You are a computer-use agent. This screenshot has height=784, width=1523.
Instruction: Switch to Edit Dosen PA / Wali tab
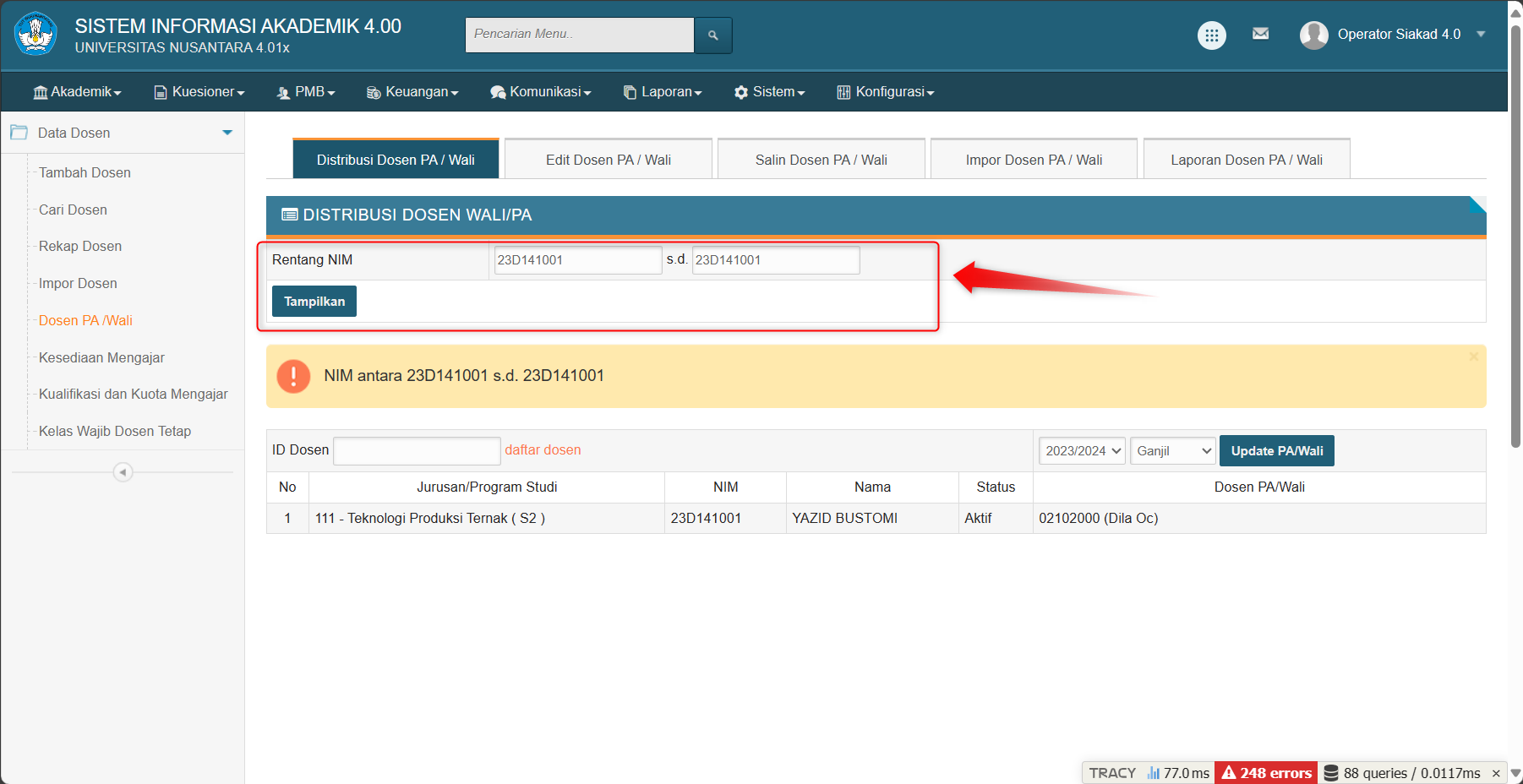click(608, 160)
